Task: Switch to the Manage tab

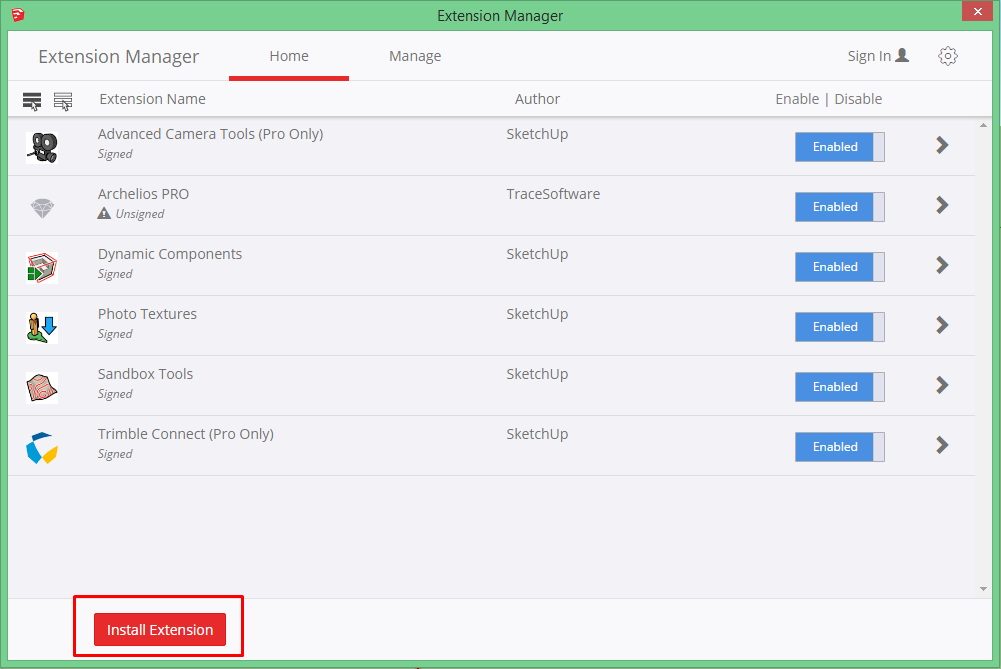Action: click(415, 56)
